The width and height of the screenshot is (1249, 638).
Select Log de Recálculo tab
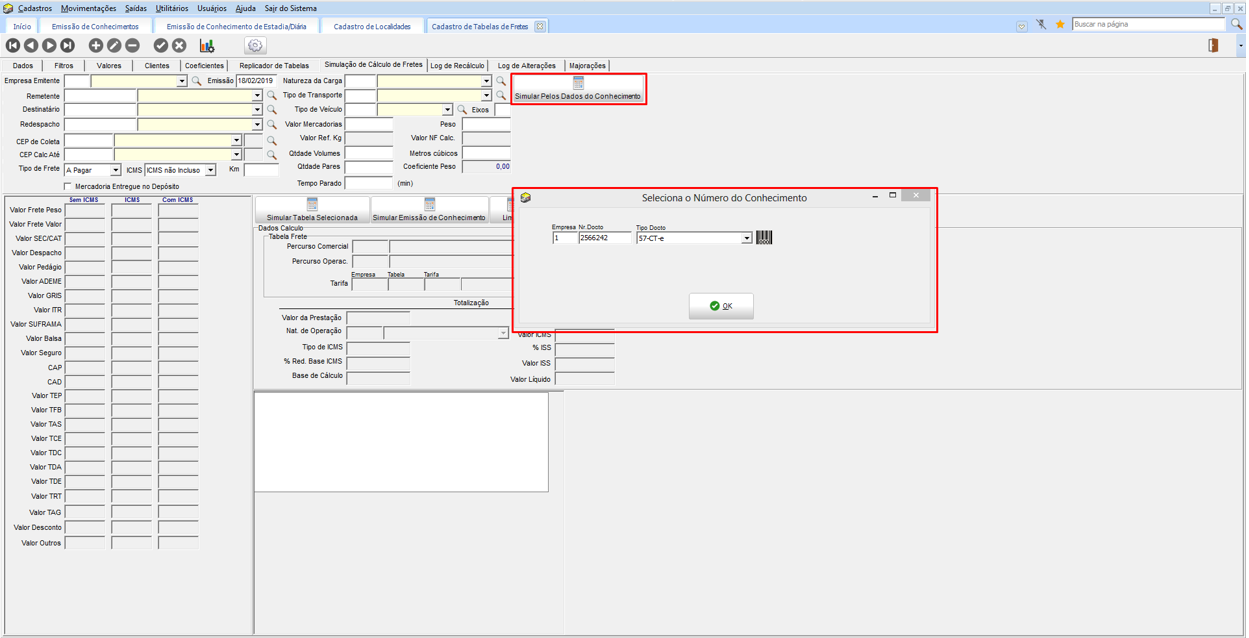coord(457,66)
